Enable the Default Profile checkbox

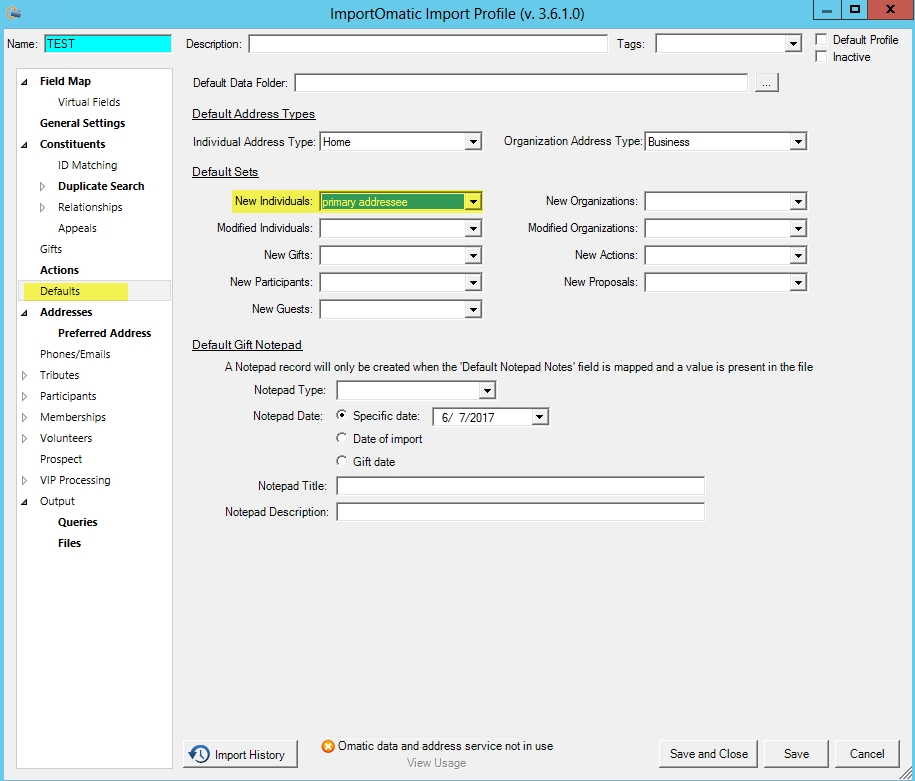pyautogui.click(x=820, y=38)
